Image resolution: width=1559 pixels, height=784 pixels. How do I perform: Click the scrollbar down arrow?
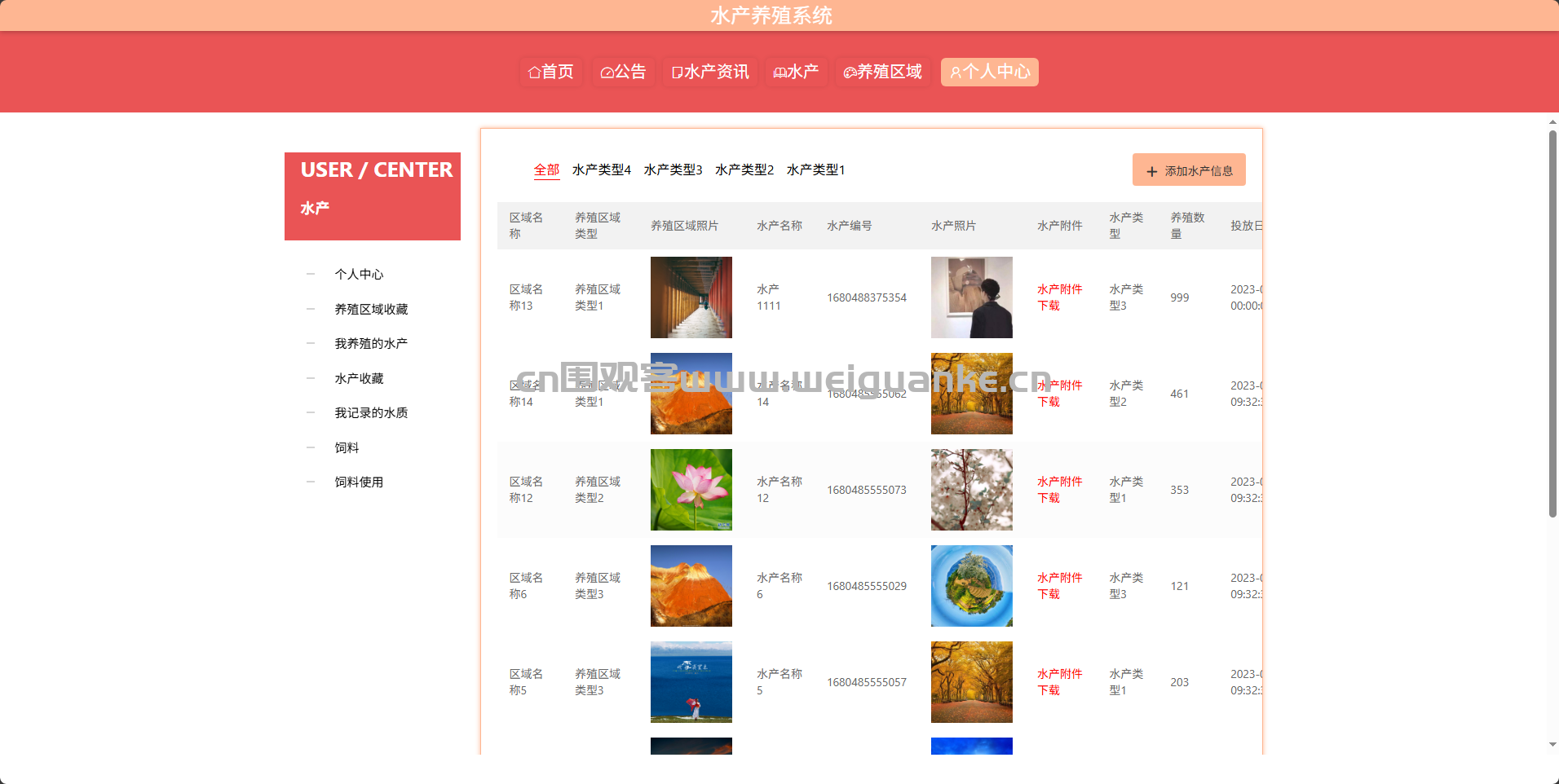click(1552, 745)
